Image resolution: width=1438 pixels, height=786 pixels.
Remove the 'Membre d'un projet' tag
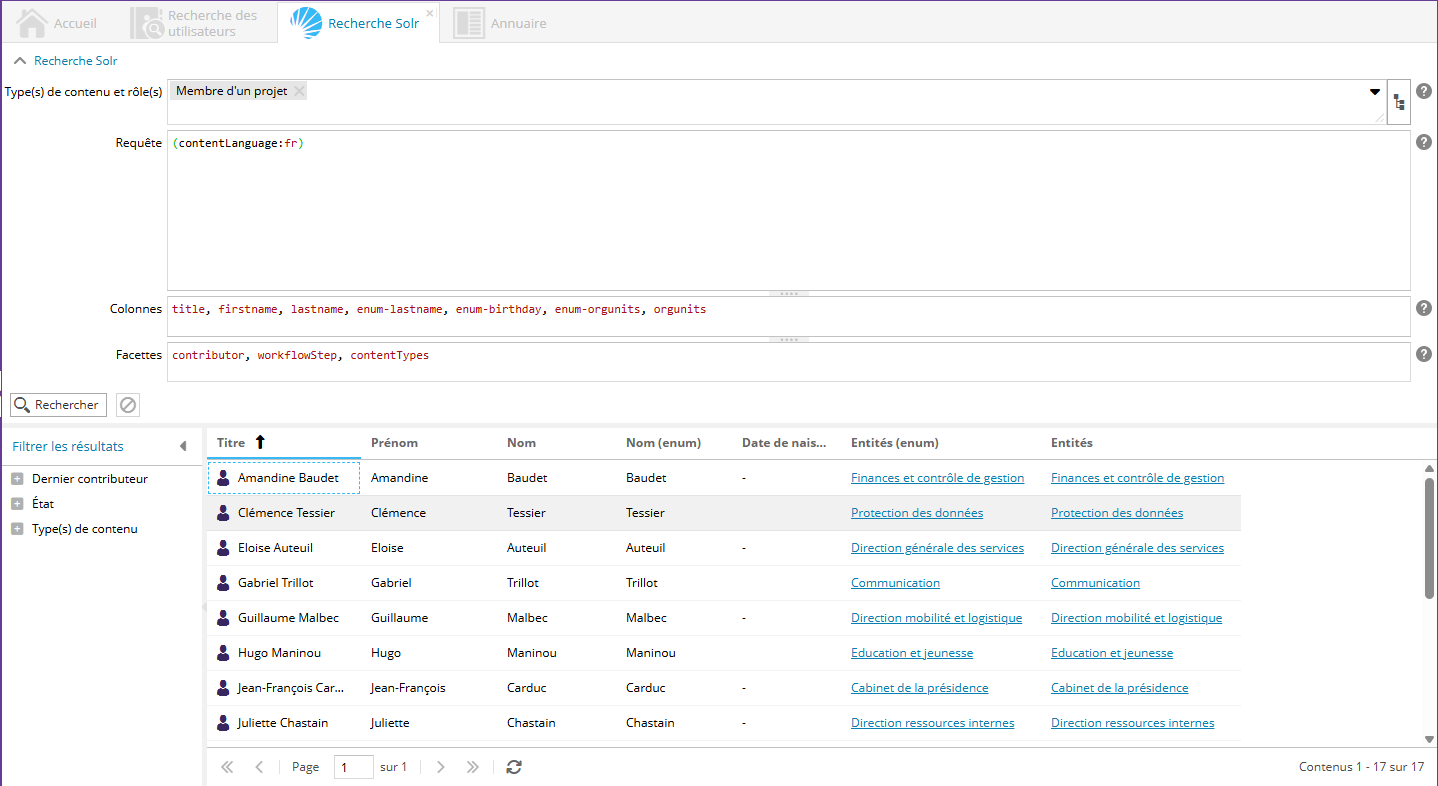[299, 91]
